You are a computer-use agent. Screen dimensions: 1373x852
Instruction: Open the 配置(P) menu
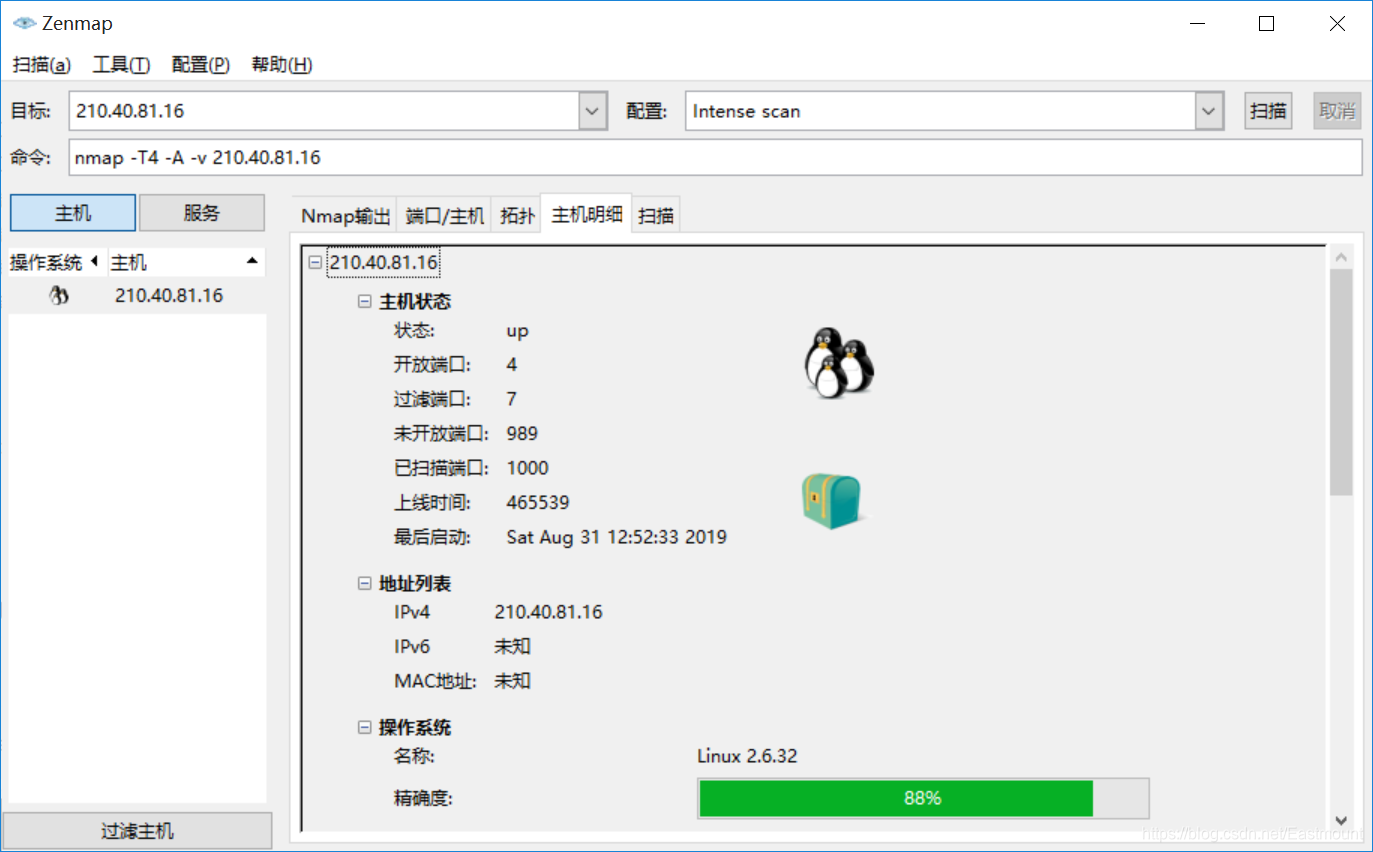point(201,65)
